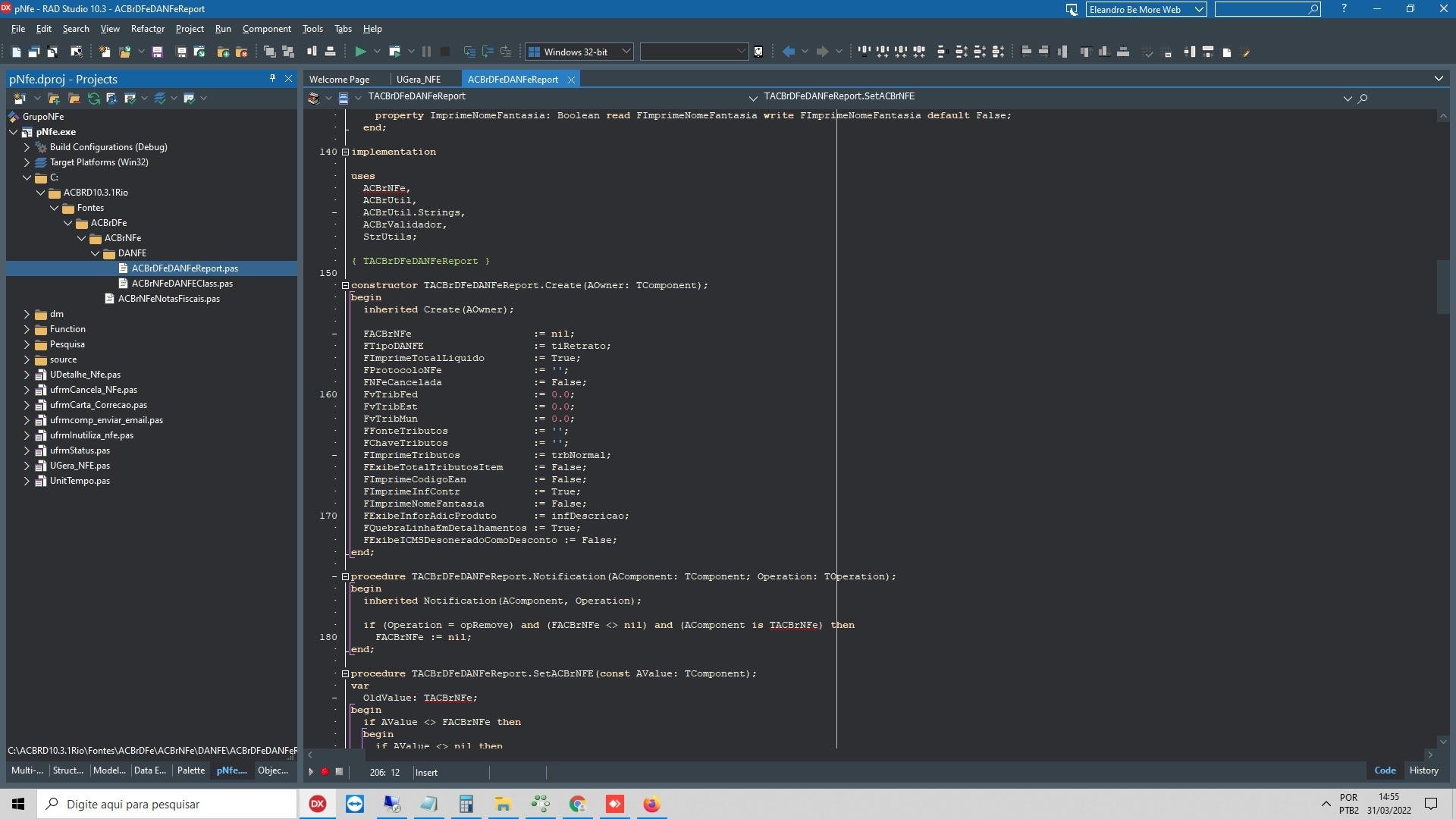1456x819 pixels.
Task: Collapse the DANFE folder node
Action: [95, 253]
